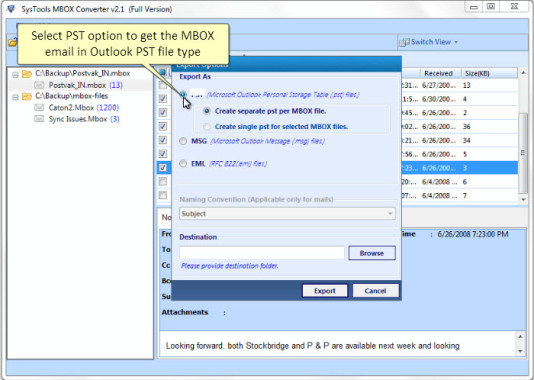The image size is (534, 380).
Task: Click the Postvak_IN.mbox mailbox envelope icon
Action: pyautogui.click(x=39, y=85)
